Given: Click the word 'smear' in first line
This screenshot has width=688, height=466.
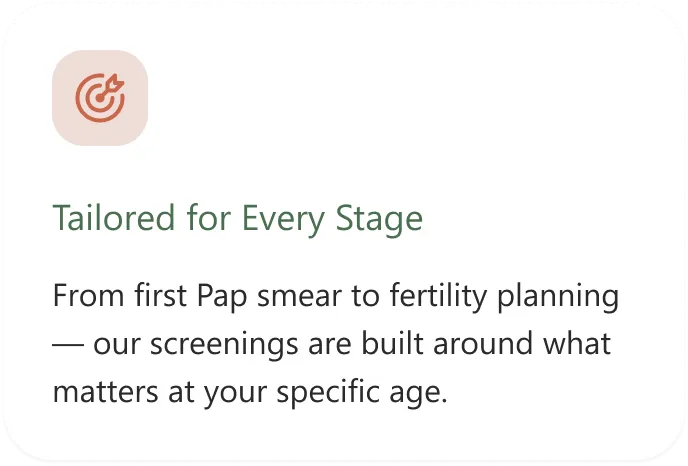Looking at the screenshot, I should (x=299, y=298).
